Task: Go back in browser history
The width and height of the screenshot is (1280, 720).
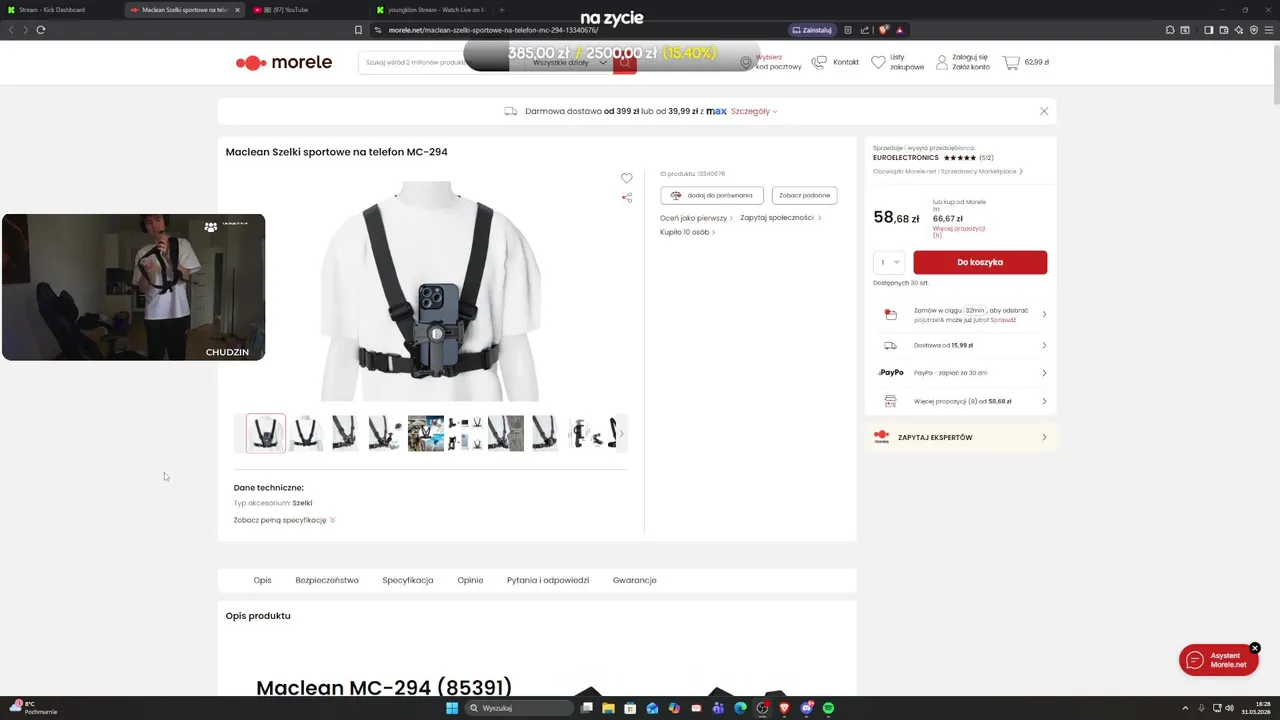Action: pyautogui.click(x=11, y=30)
